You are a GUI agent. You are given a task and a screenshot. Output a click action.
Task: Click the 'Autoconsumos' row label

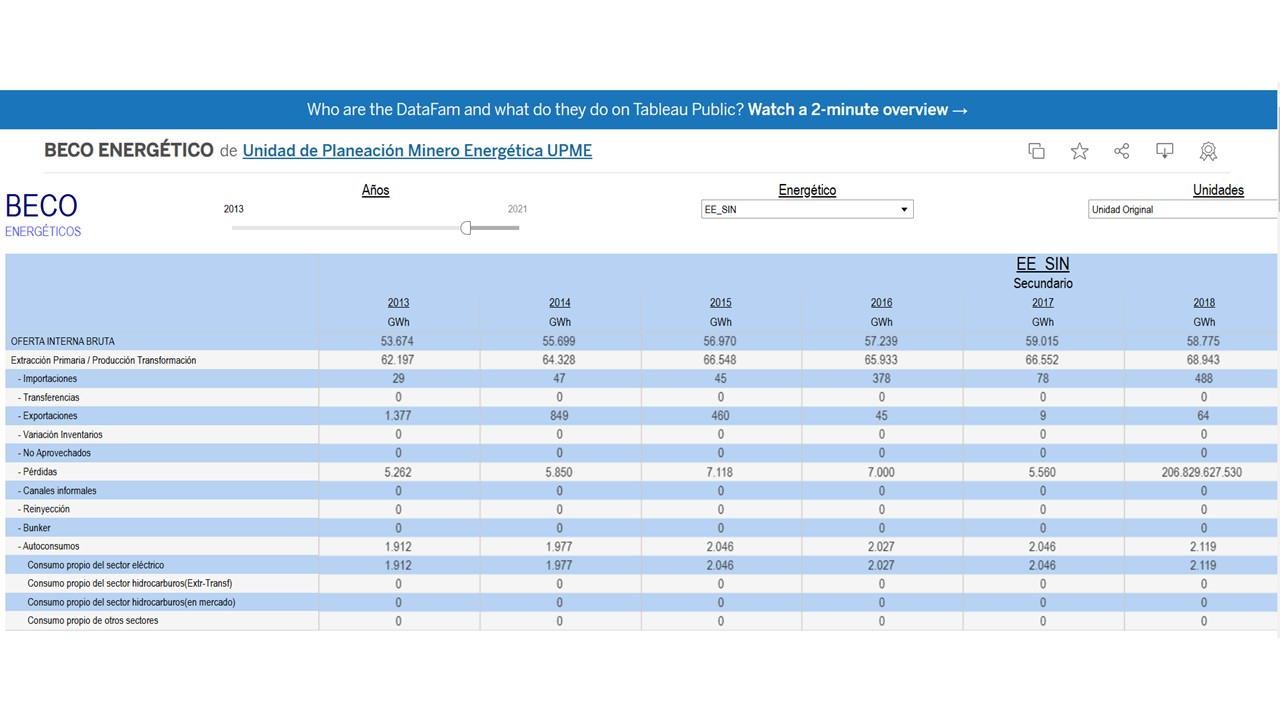(x=51, y=547)
